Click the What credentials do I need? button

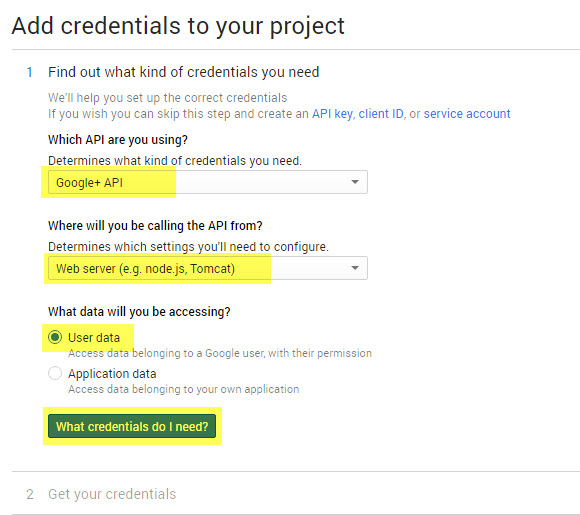click(132, 426)
